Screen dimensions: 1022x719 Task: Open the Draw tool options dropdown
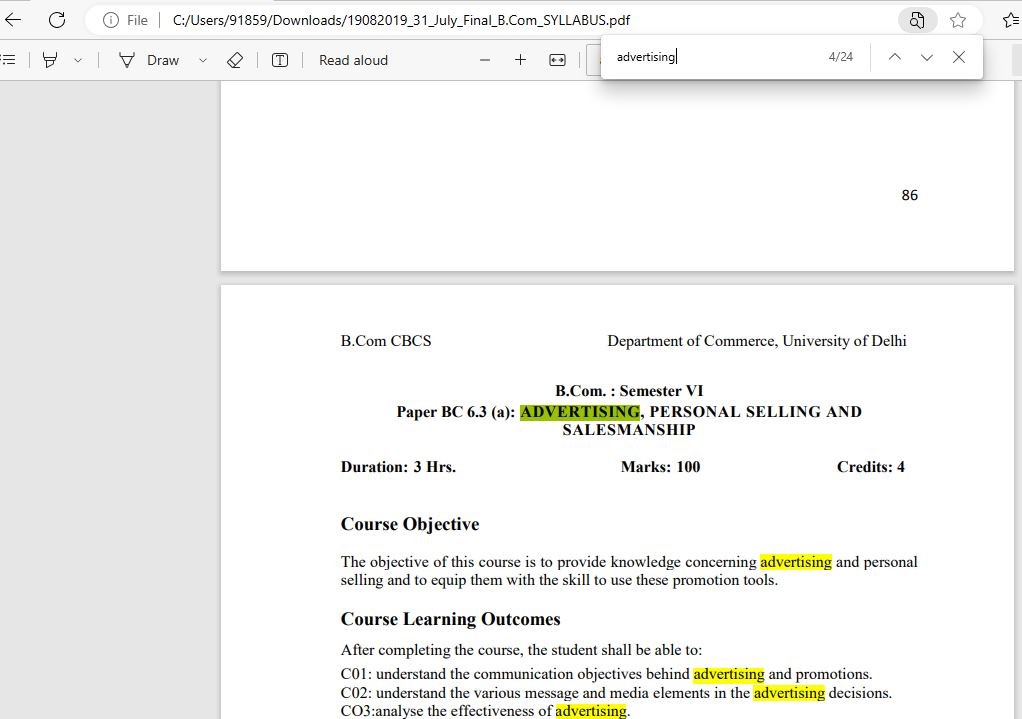click(203, 60)
